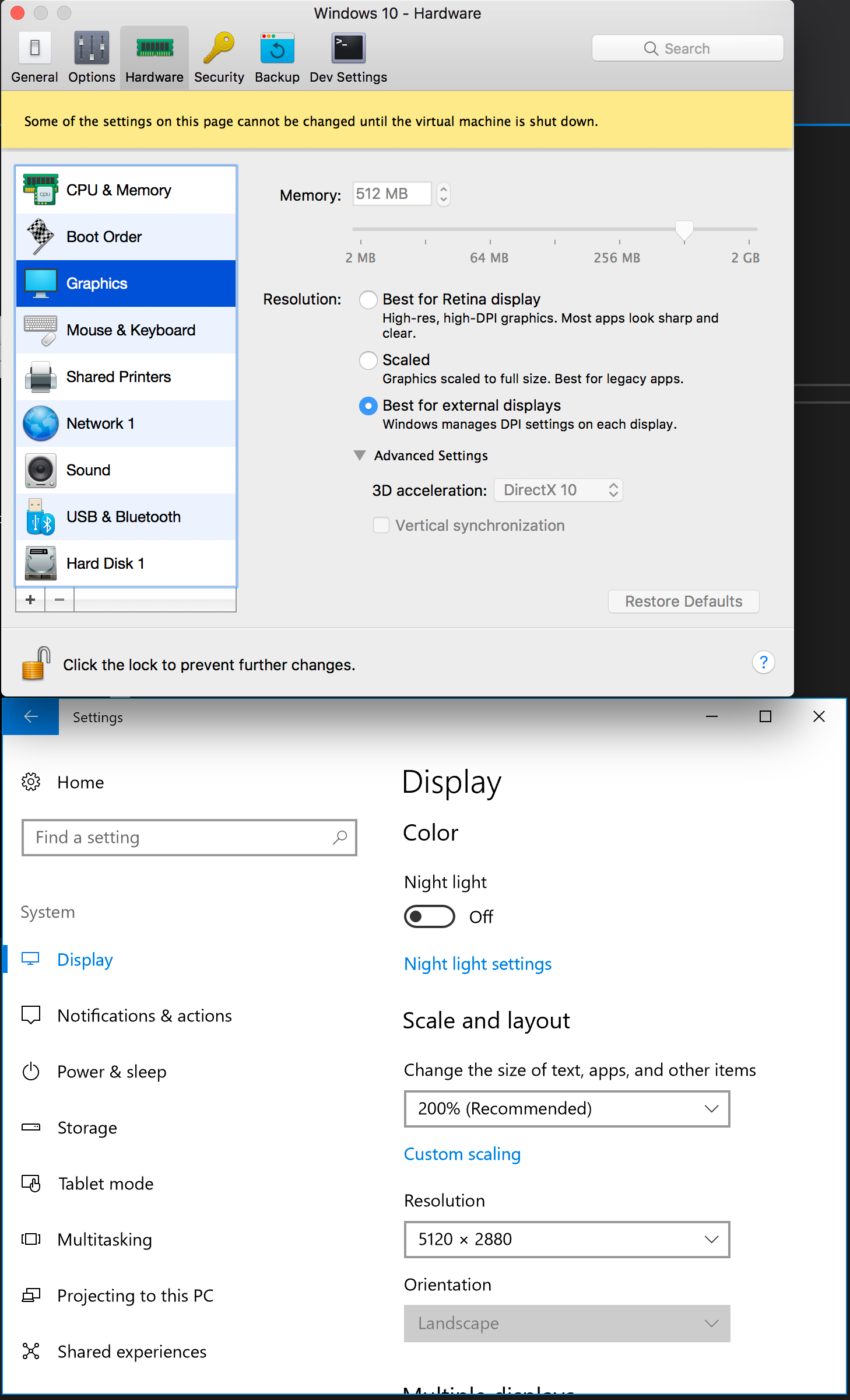
Task: Open Projecting to this PC settings
Action: [118, 1296]
